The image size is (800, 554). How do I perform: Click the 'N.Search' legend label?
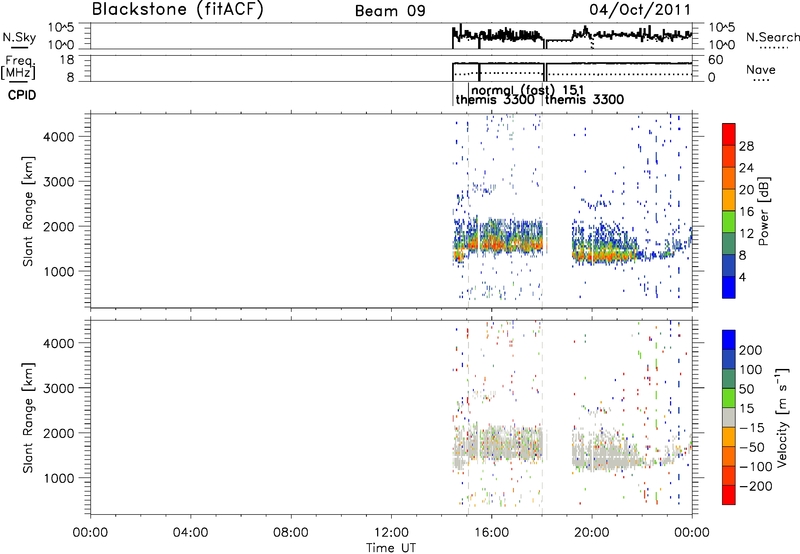click(772, 37)
